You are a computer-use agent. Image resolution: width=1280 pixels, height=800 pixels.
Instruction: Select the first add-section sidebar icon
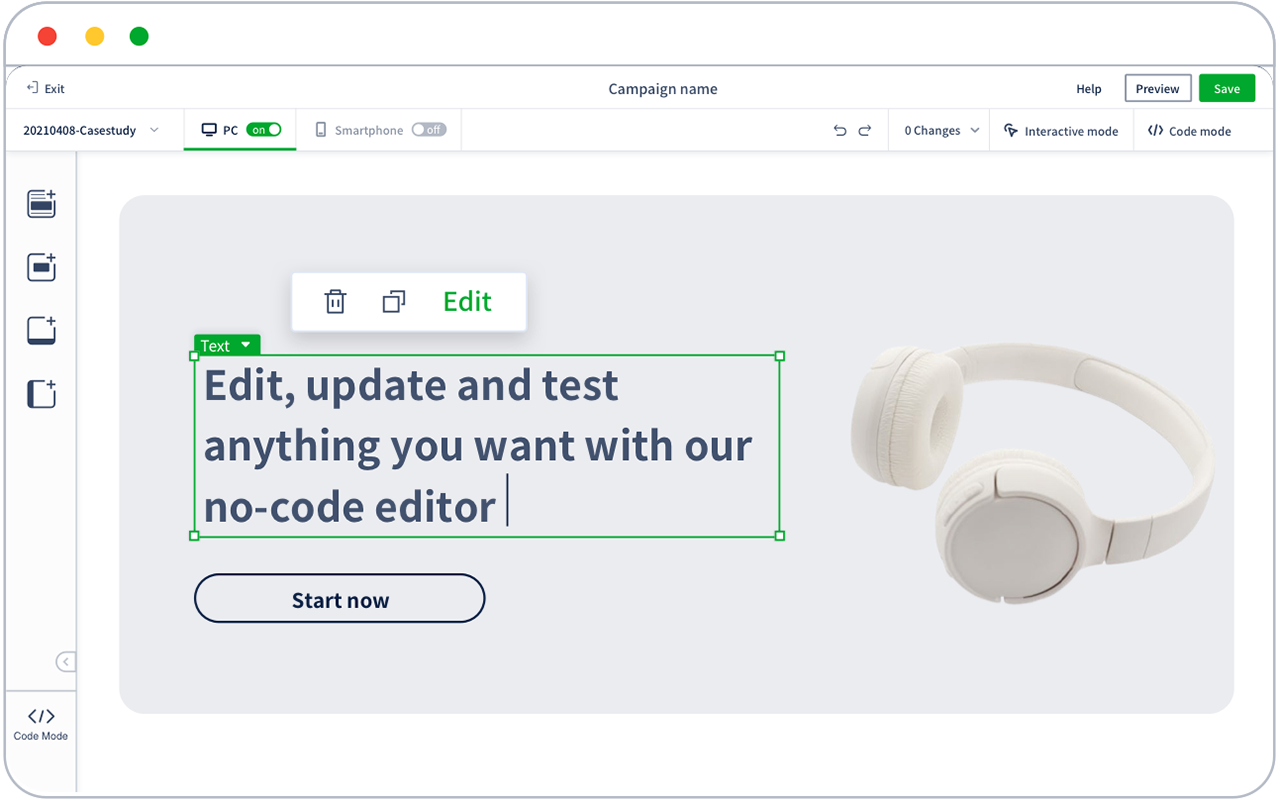(x=41, y=204)
